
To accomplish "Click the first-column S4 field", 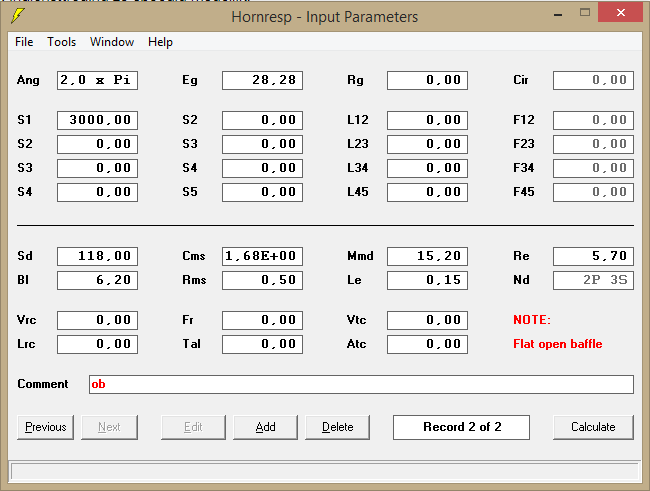I will click(x=97, y=192).
